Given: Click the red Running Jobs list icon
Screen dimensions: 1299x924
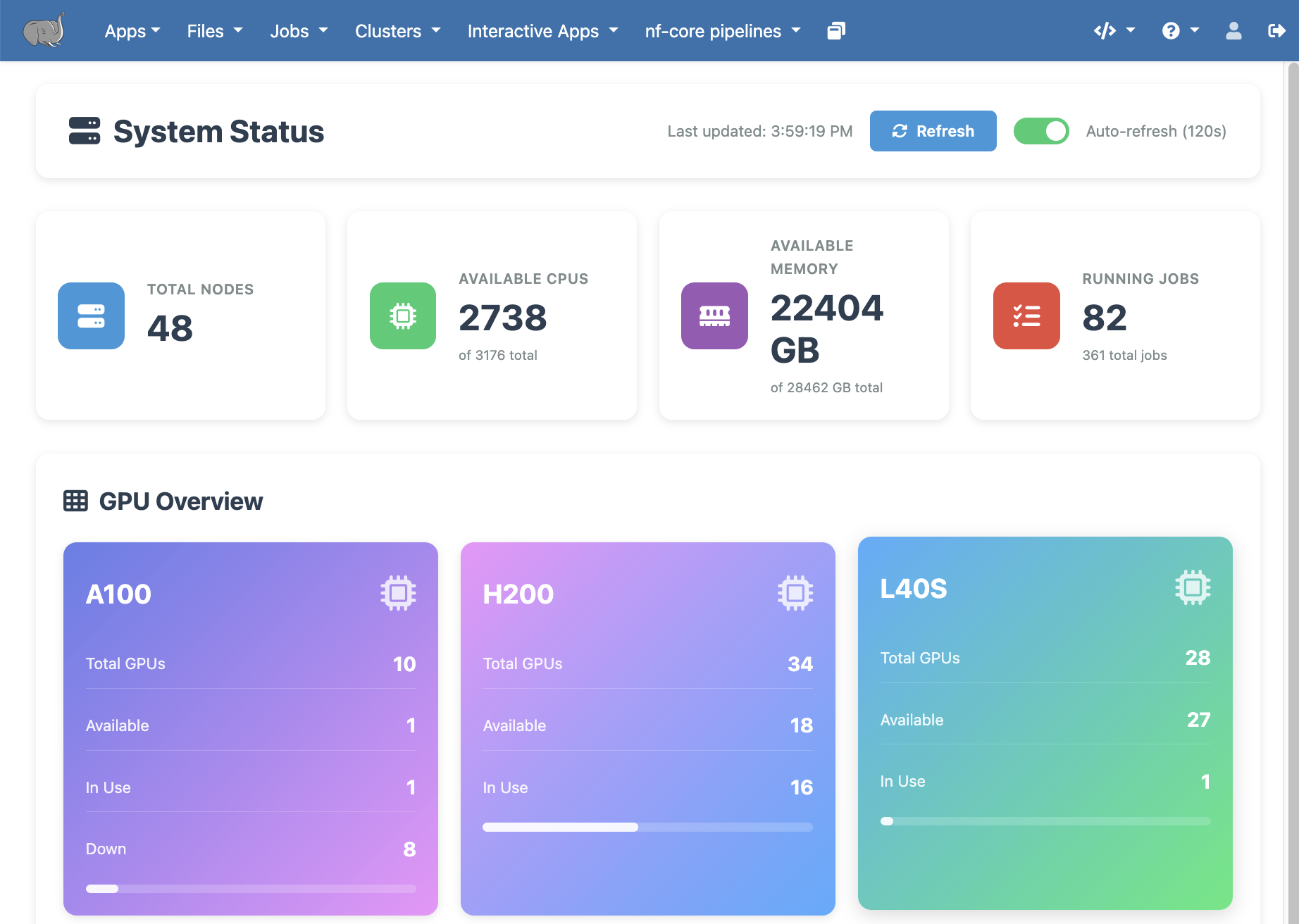Looking at the screenshot, I should 1026,316.
